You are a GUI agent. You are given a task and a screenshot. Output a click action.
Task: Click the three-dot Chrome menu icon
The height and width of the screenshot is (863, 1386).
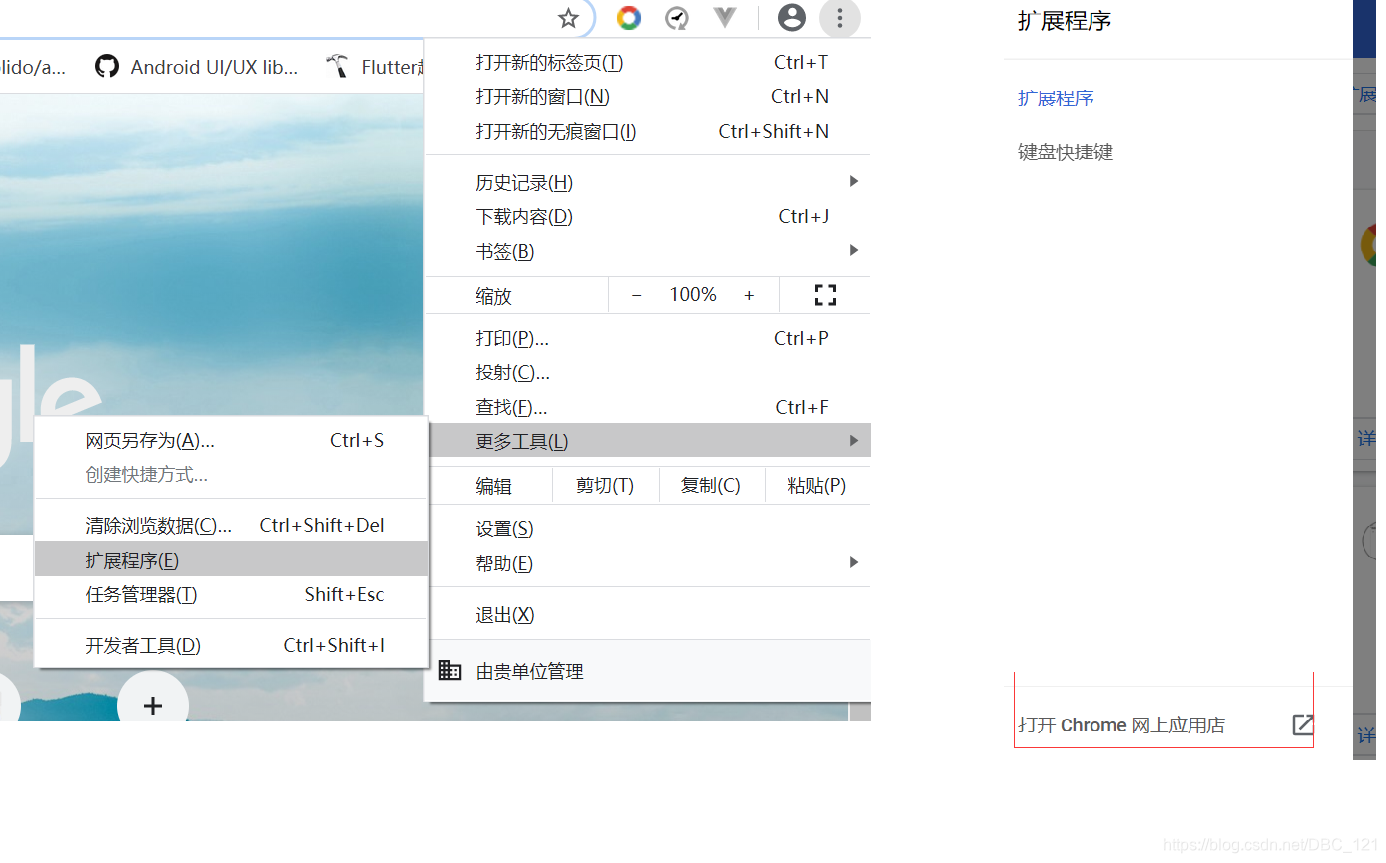(840, 18)
